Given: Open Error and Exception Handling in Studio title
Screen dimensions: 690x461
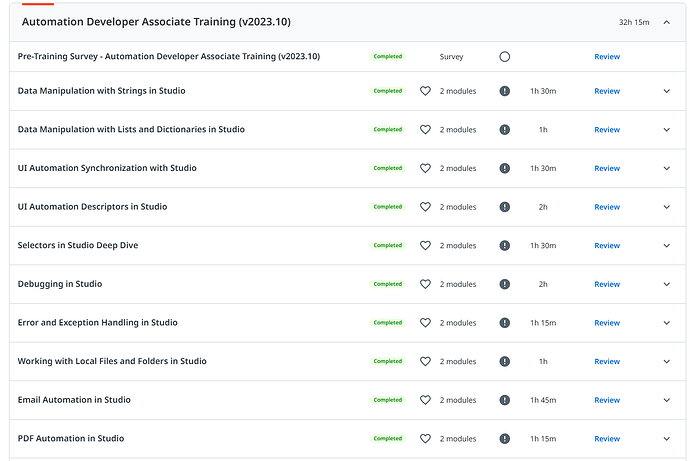Looking at the screenshot, I should pos(98,322).
